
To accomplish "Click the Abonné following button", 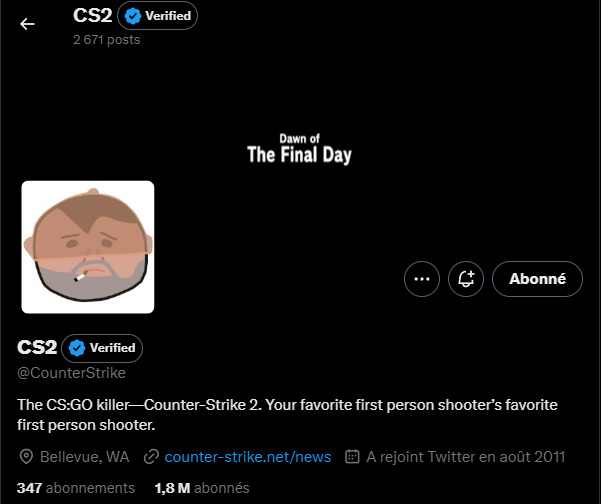I will 537,279.
